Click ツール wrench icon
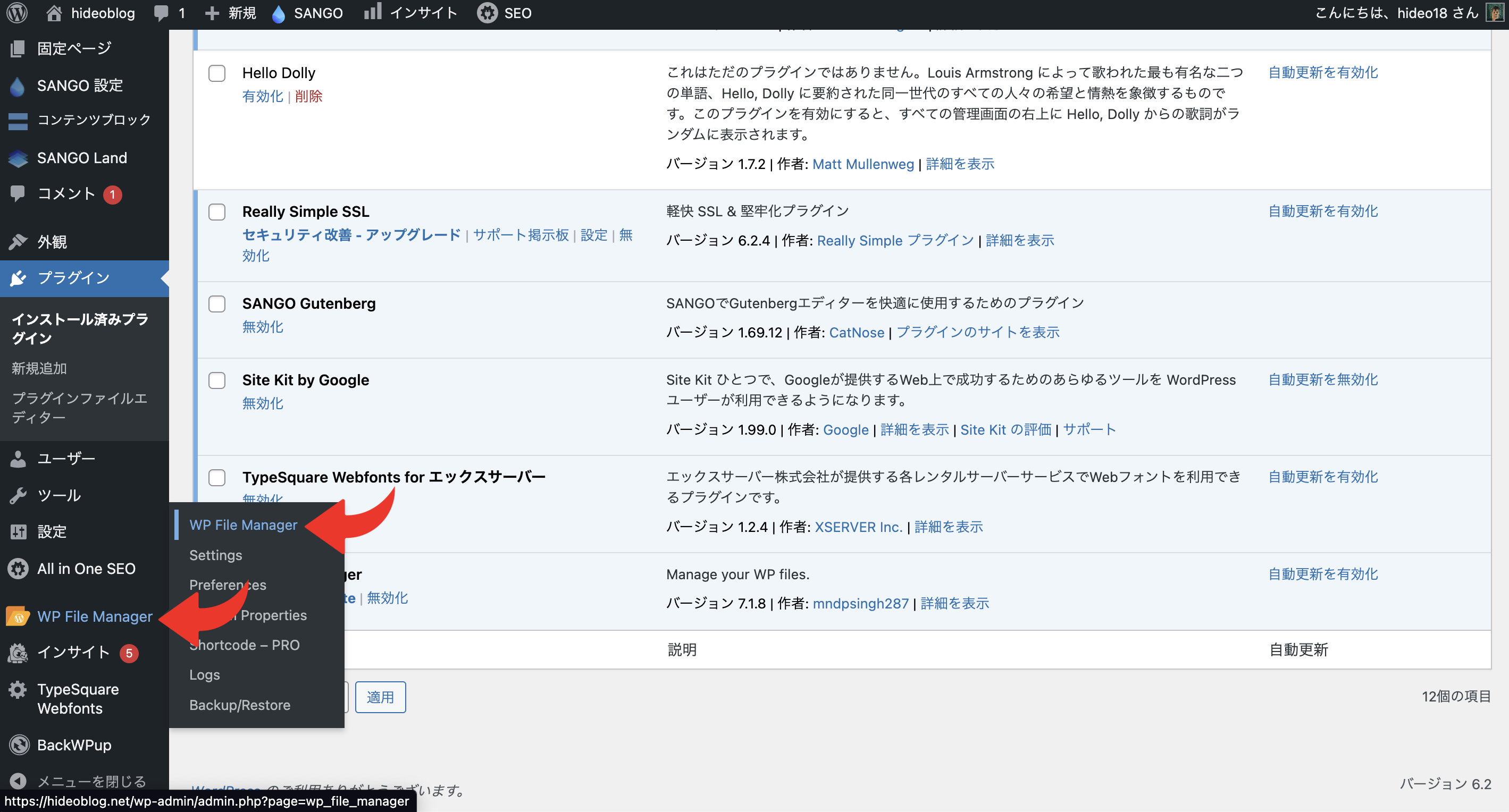The width and height of the screenshot is (1509, 812). coord(18,495)
